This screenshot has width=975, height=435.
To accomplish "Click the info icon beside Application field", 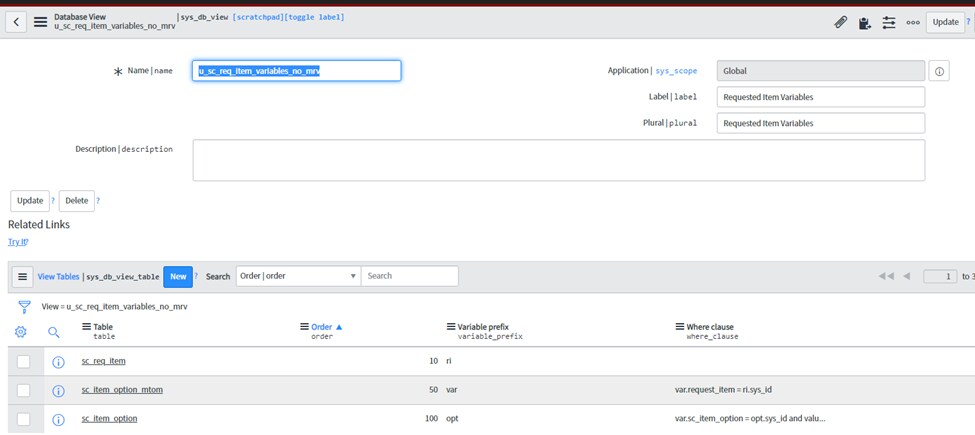I will pyautogui.click(x=939, y=71).
